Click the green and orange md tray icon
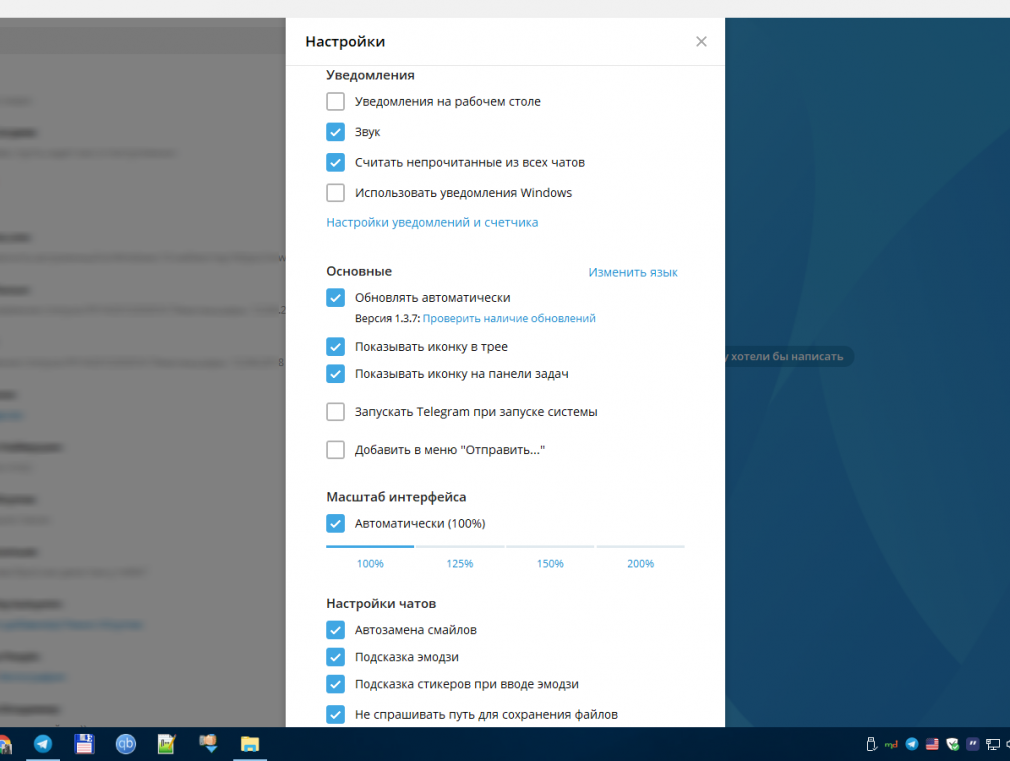This screenshot has width=1010, height=761. click(x=891, y=744)
